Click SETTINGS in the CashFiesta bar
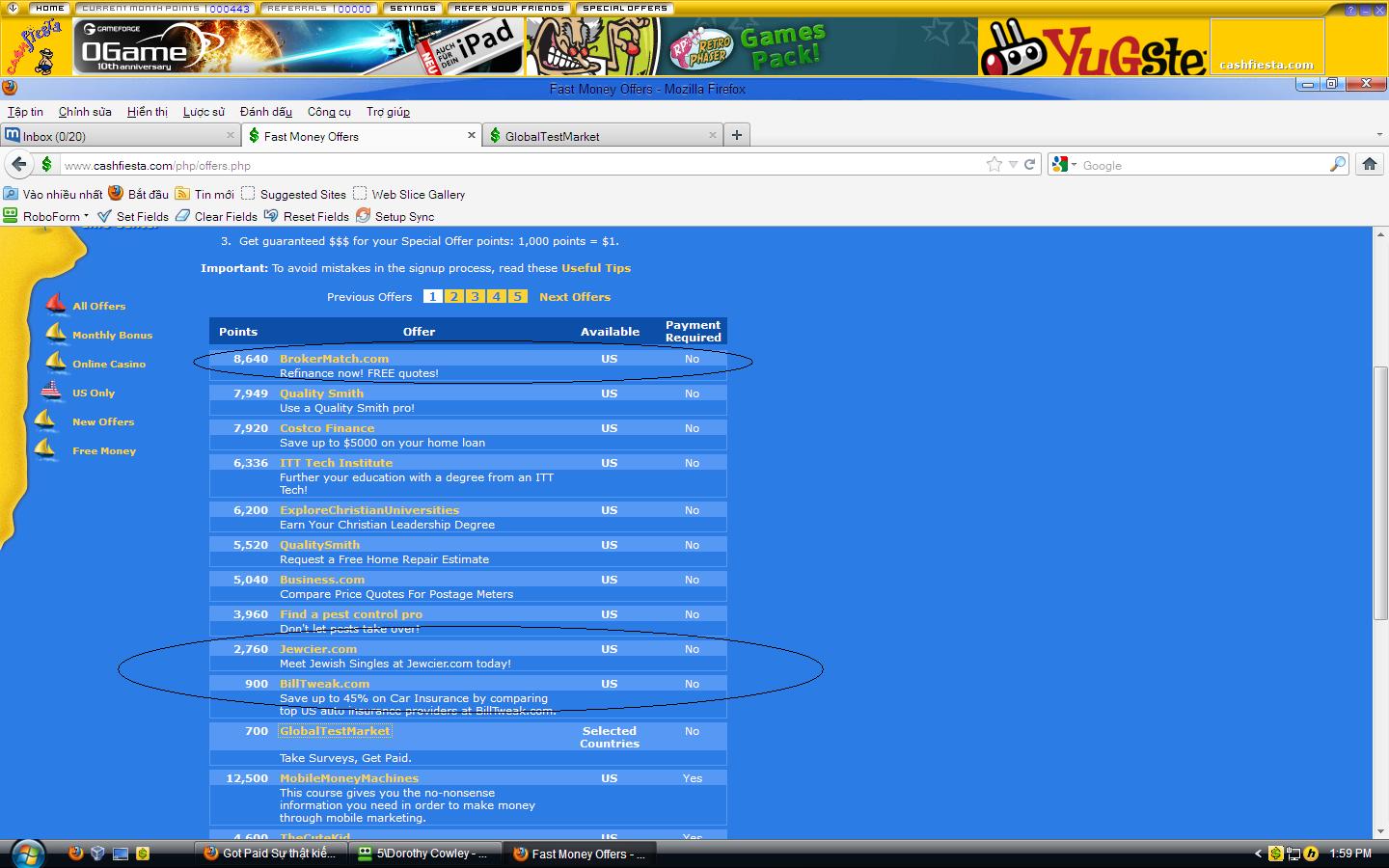The image size is (1389, 868). 413,8
